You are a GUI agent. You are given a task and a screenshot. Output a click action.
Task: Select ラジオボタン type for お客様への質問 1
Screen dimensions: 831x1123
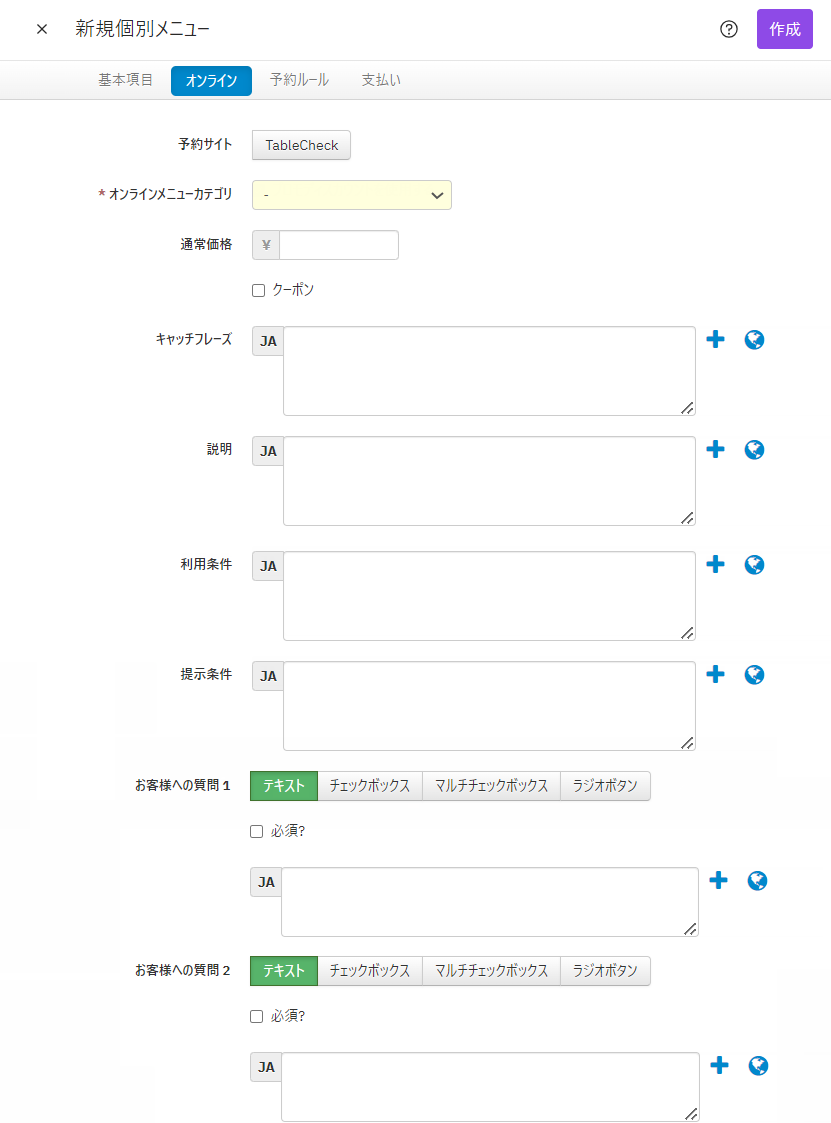tap(605, 786)
